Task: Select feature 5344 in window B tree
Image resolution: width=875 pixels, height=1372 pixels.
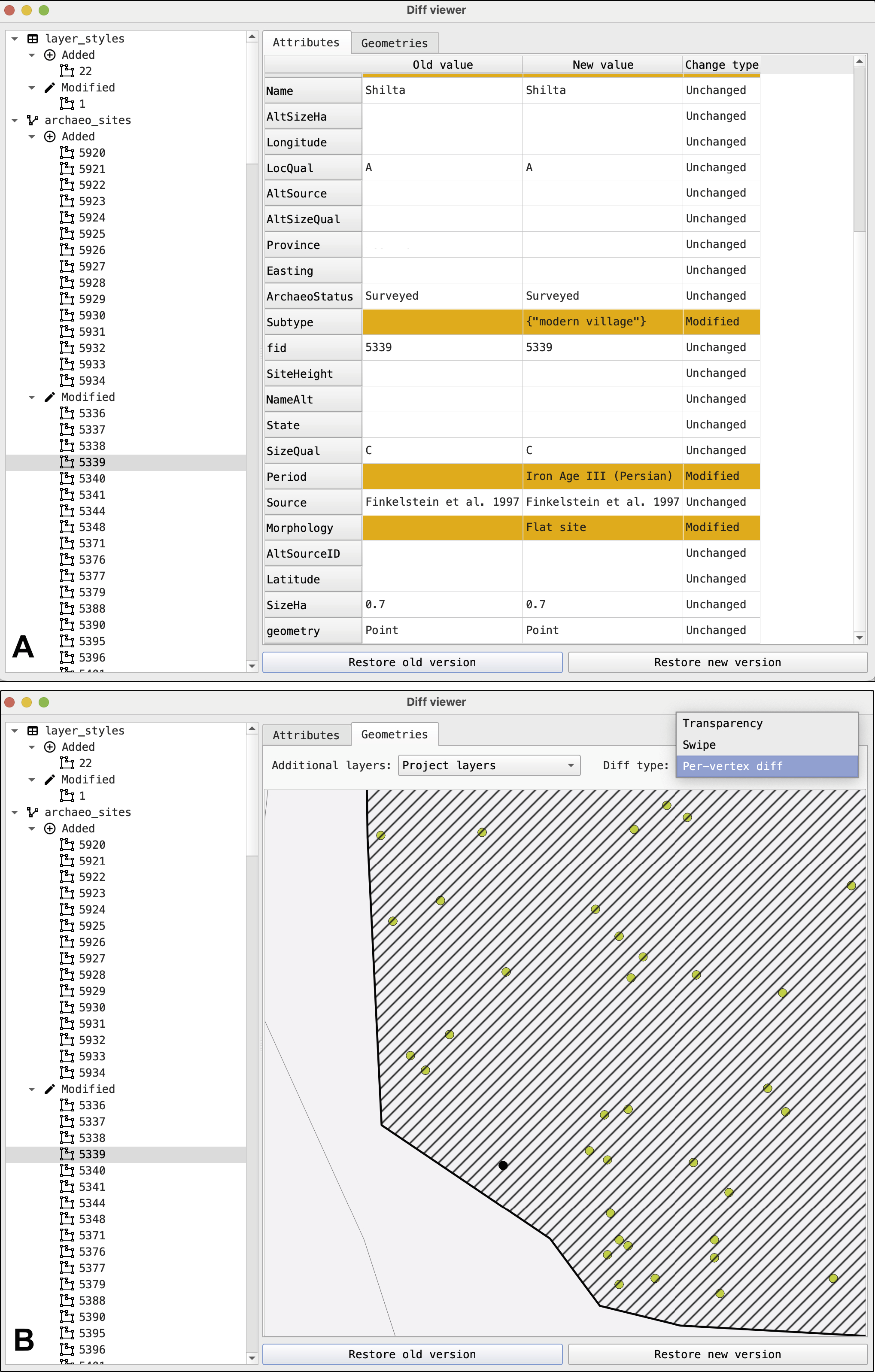Action: coord(92,1203)
